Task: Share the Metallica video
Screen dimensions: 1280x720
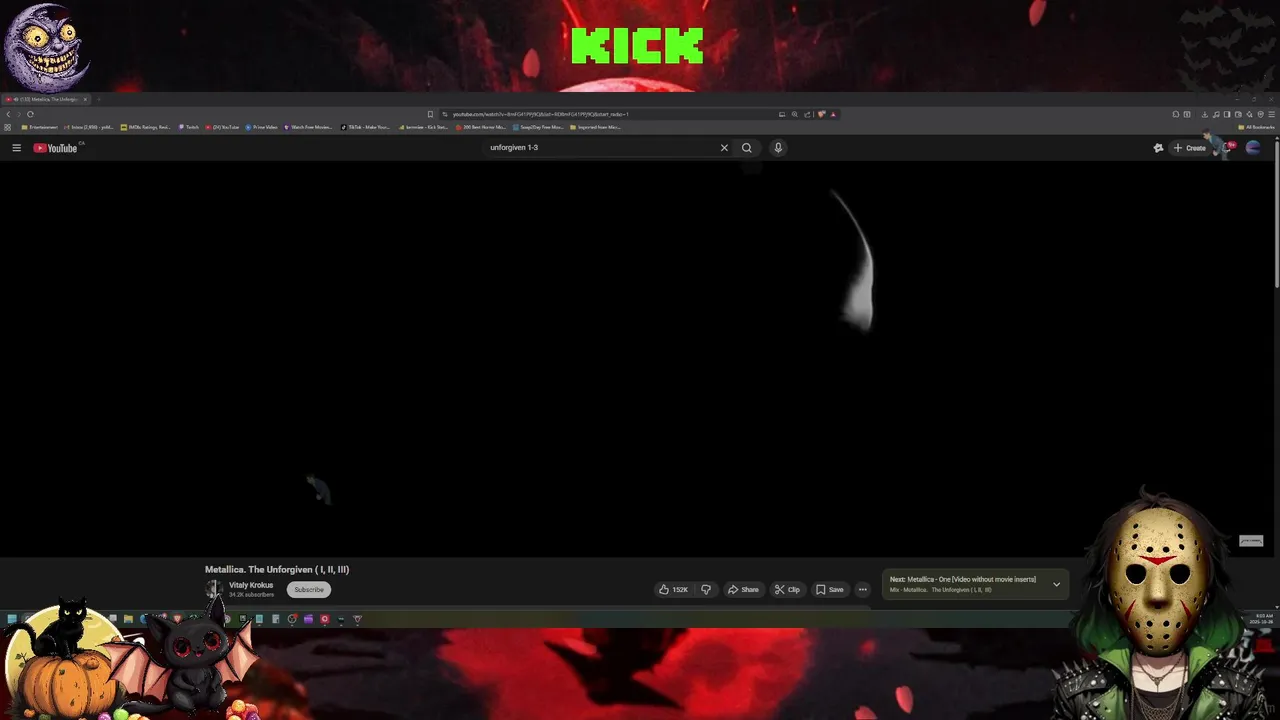Action: [x=743, y=590]
